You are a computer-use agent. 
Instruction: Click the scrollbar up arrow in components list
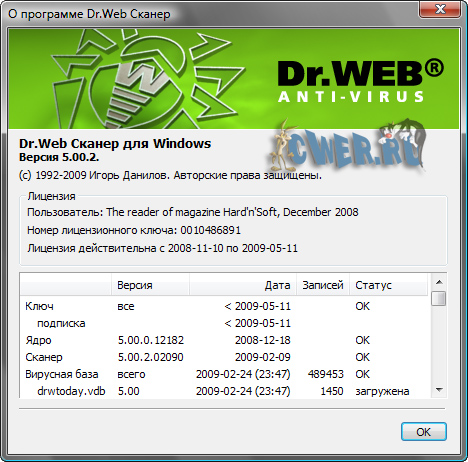439,282
